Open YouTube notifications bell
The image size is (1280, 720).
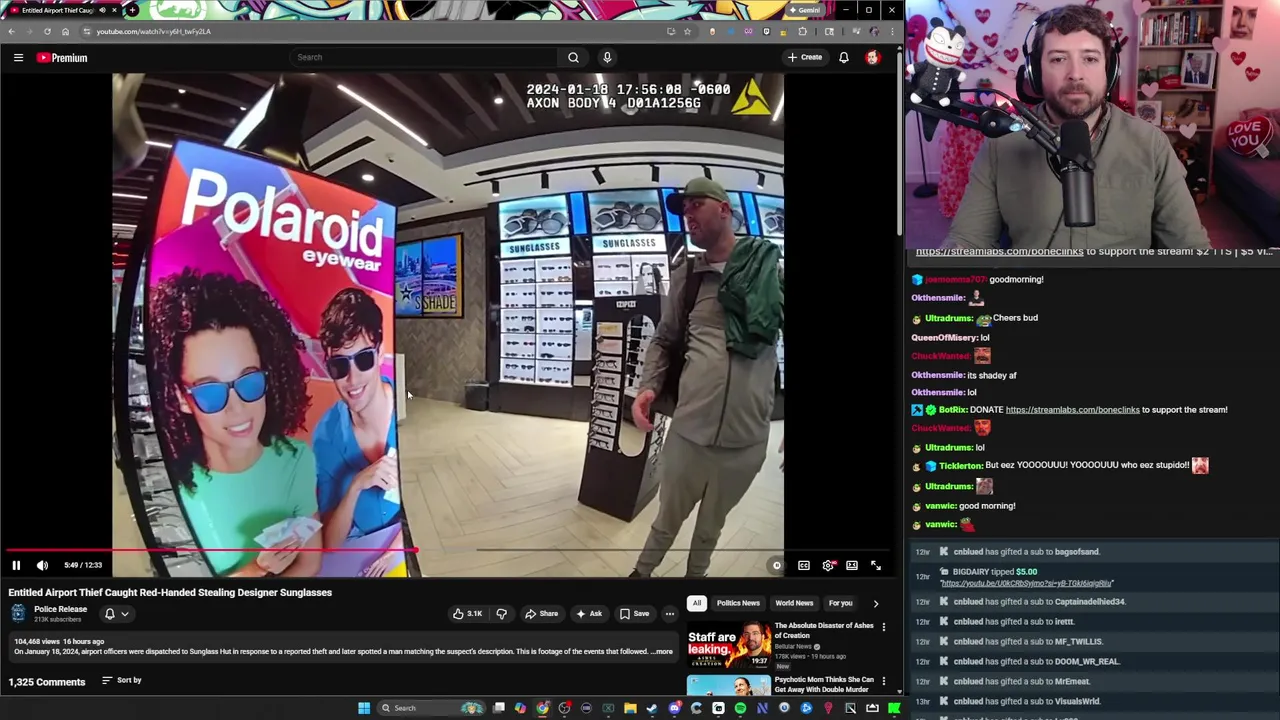pos(844,57)
